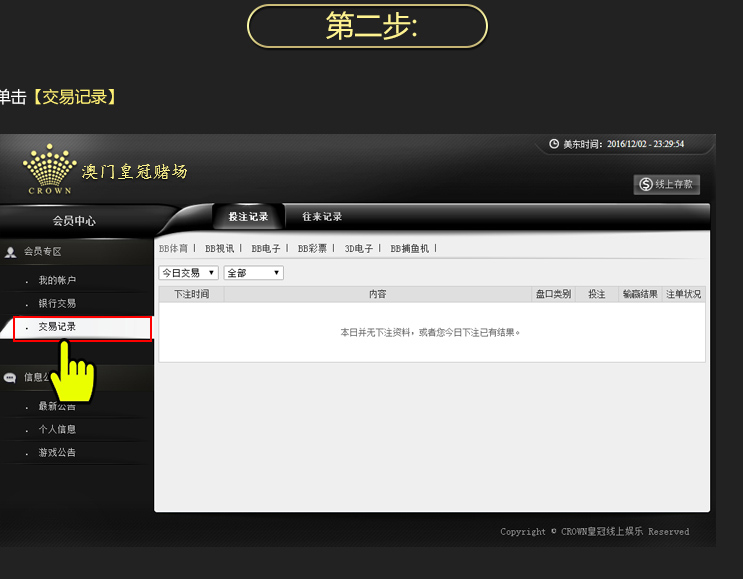The image size is (743, 579).
Task: Open the 今日交易 dropdown
Action: coord(188,273)
